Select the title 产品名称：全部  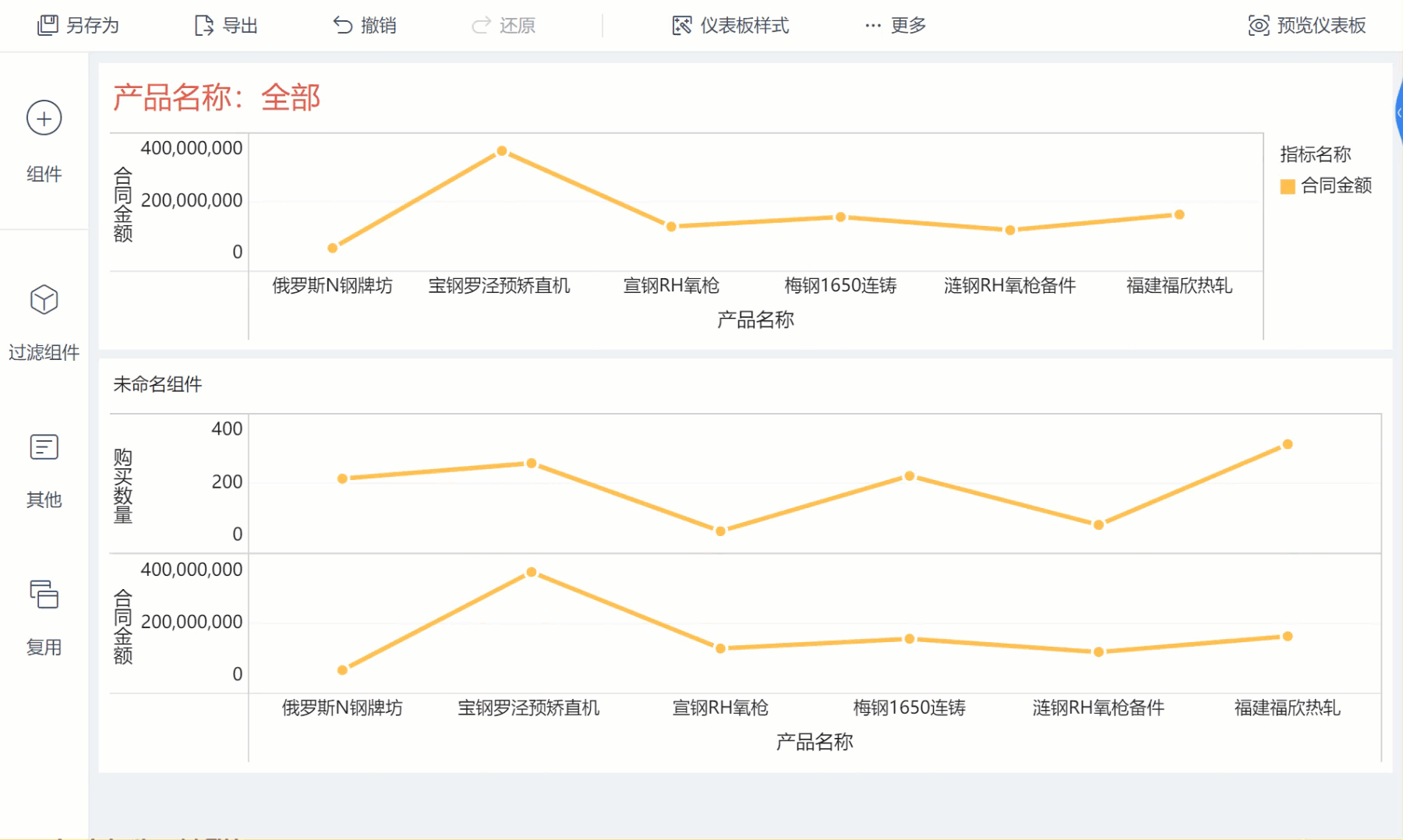coord(217,97)
